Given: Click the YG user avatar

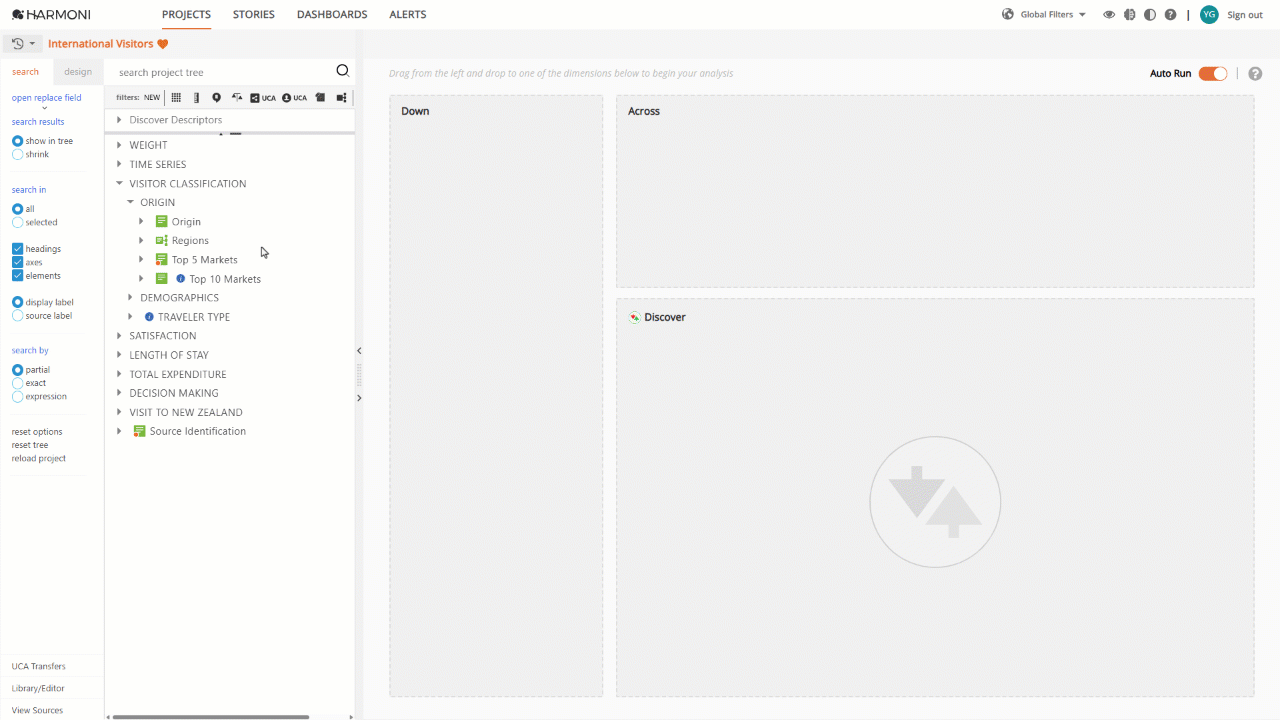Looking at the screenshot, I should click(x=1209, y=14).
